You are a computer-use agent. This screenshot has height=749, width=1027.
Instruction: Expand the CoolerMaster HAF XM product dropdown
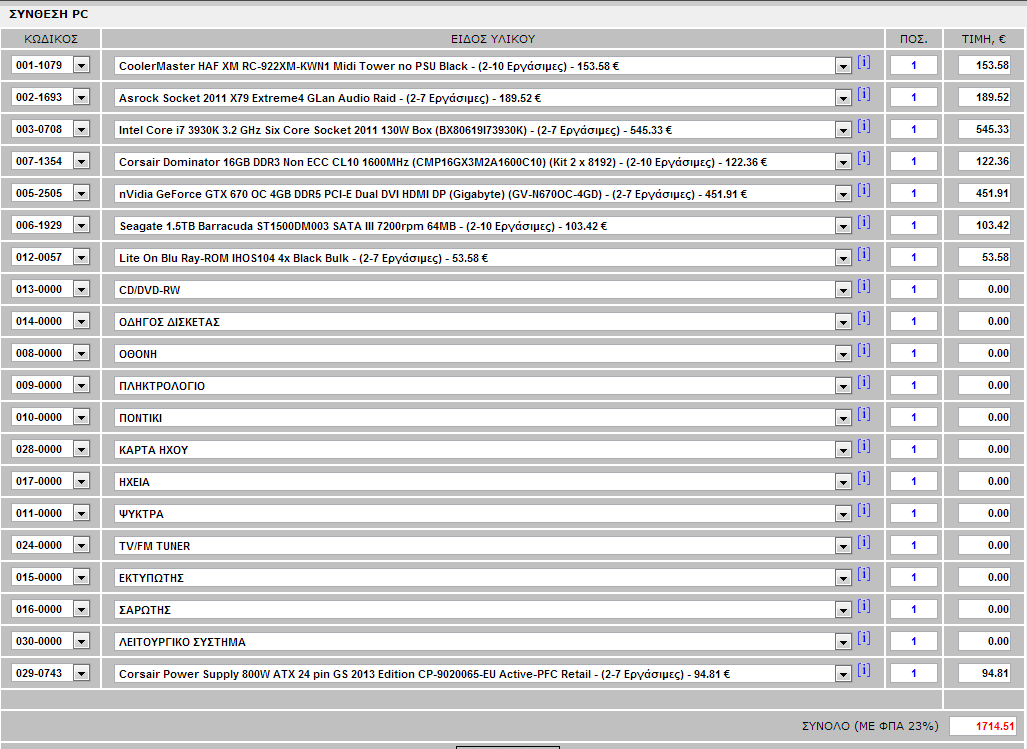(x=843, y=66)
